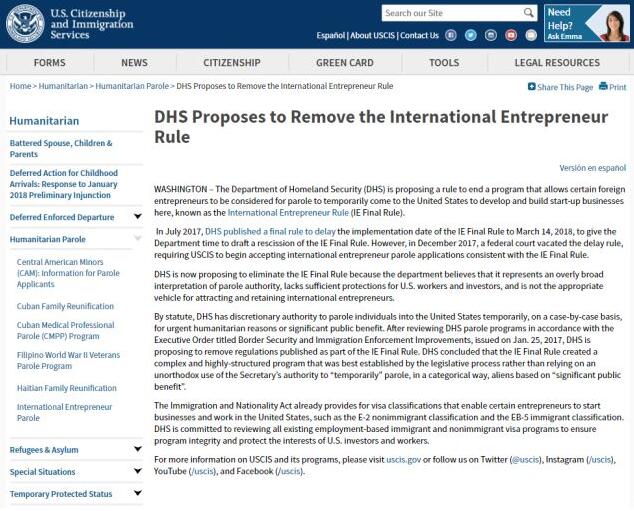Open International Entrepreneur Parole sidebar link
The height and width of the screenshot is (511, 634).
[64, 412]
